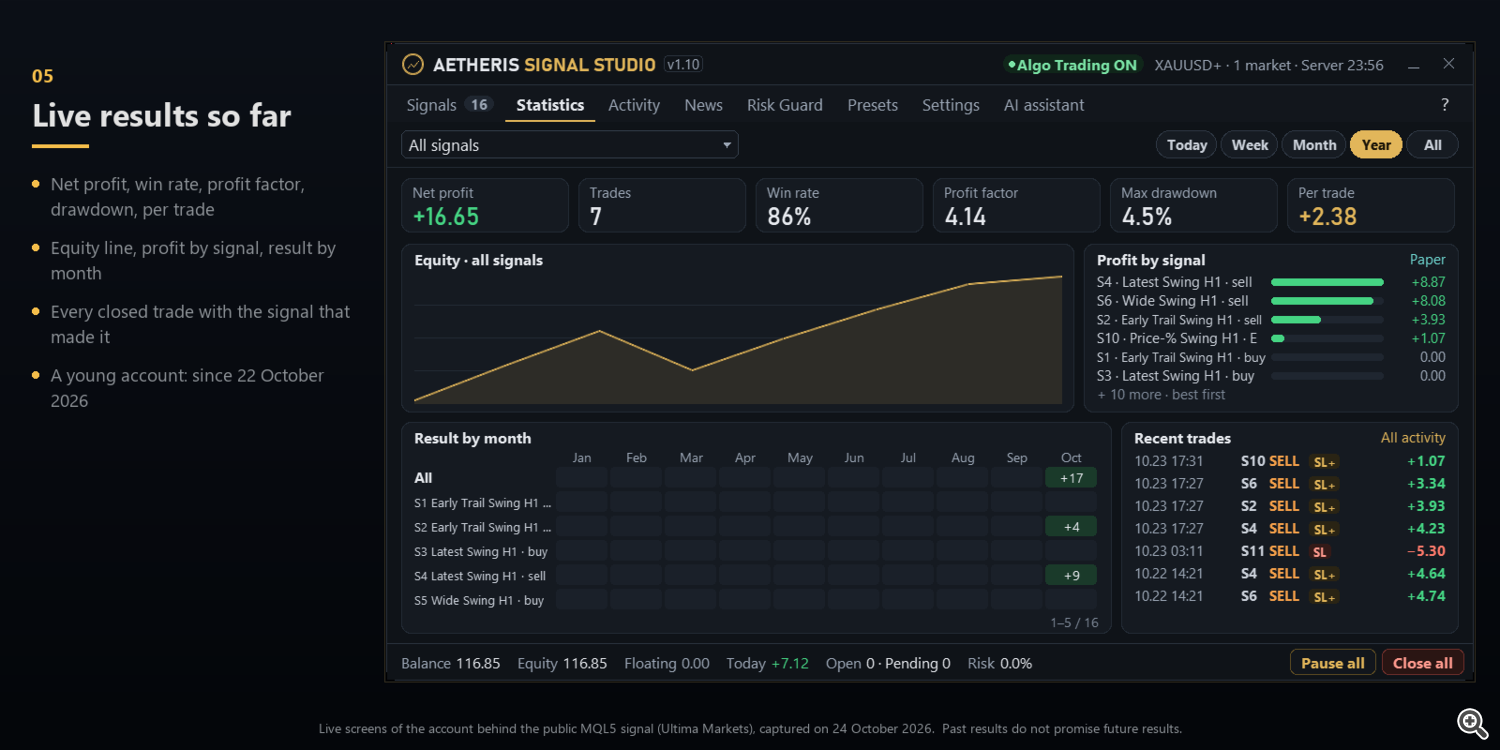The height and width of the screenshot is (750, 1500).
Task: Click the red SL badge on the S11 trade
Action: pyautogui.click(x=1320, y=552)
